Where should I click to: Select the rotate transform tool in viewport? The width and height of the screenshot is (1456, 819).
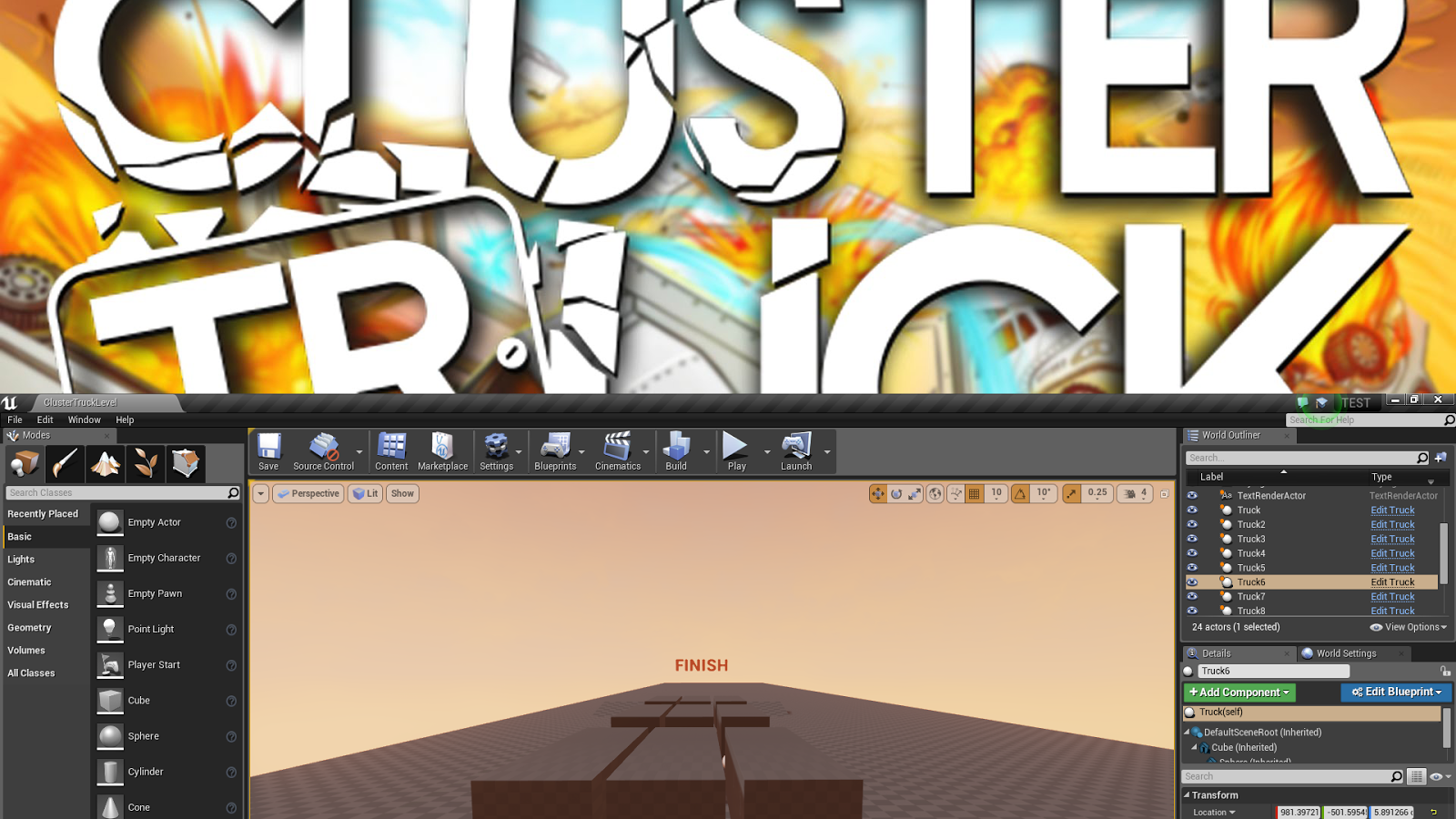click(897, 493)
